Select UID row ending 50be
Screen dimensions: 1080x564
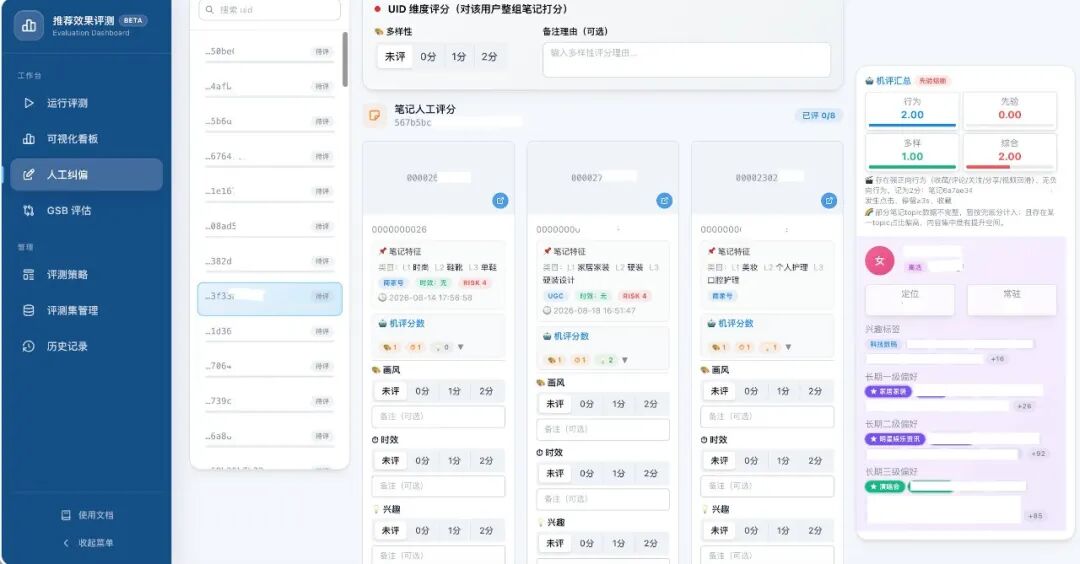point(269,52)
